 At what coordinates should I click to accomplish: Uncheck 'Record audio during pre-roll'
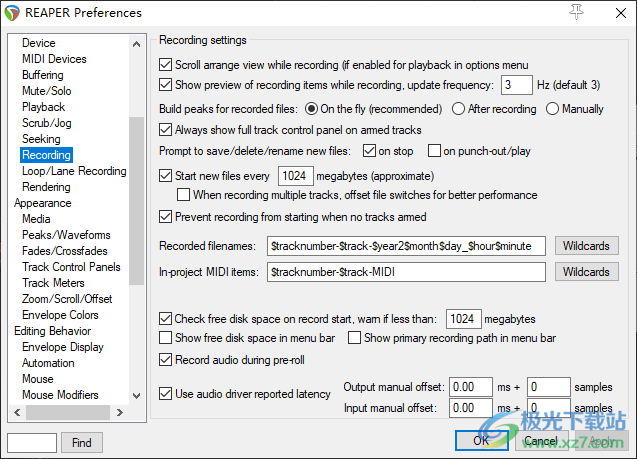coord(166,360)
